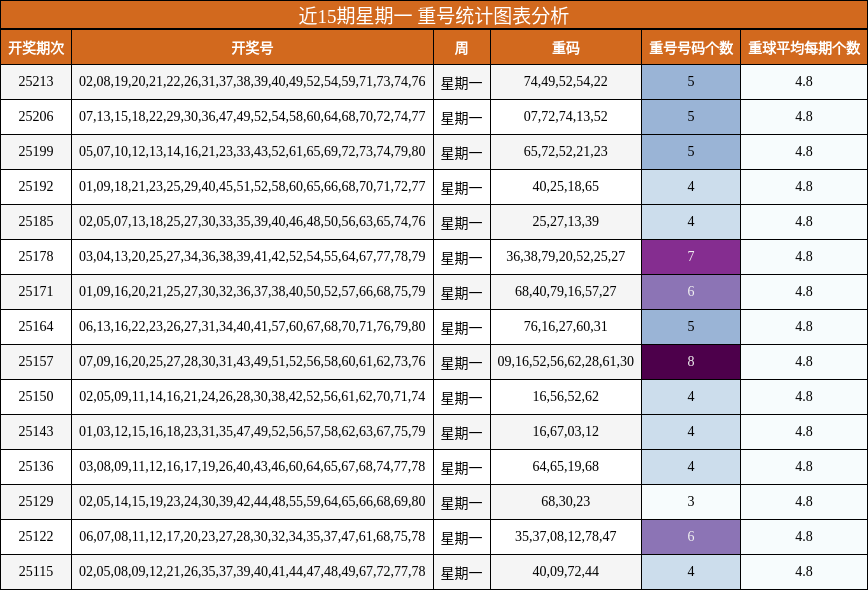Click repeat codes 40,09,72,44
The width and height of the screenshot is (868, 590).
(566, 571)
